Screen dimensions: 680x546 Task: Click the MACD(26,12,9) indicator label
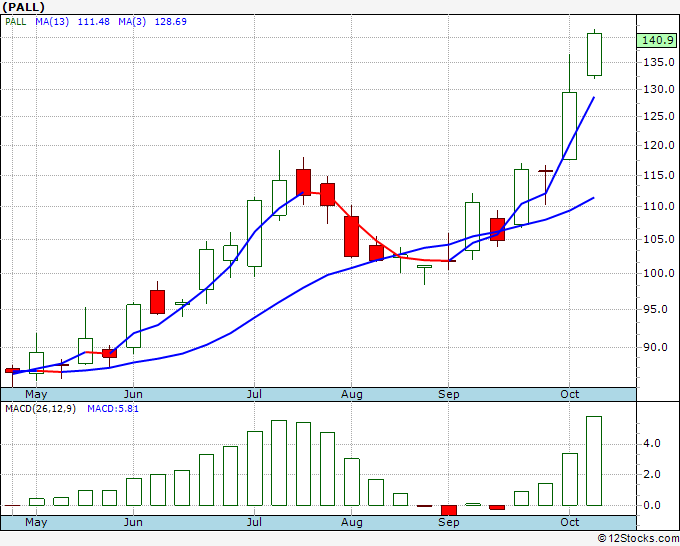[x=40, y=409]
